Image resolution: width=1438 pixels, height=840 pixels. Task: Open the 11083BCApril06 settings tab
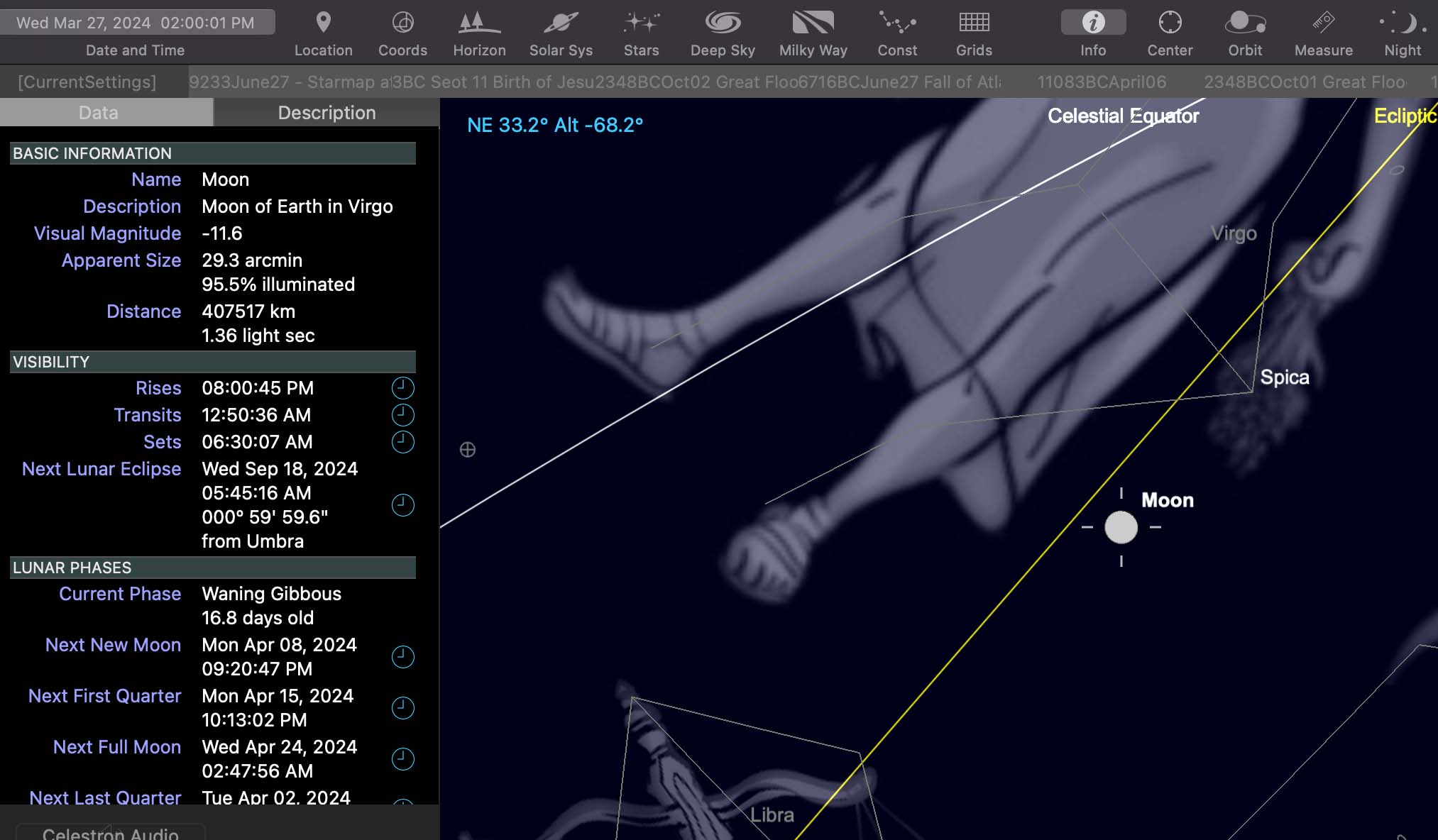1102,82
